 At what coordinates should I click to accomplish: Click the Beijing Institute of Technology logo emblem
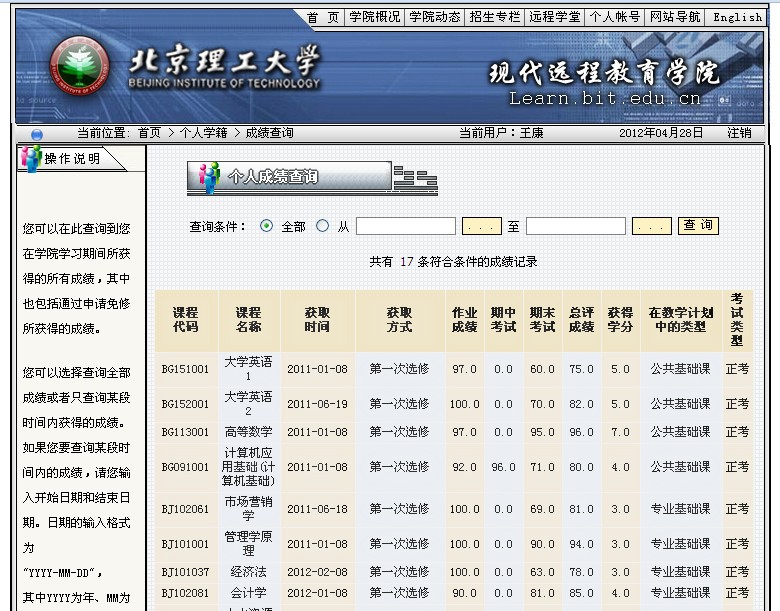(80, 67)
